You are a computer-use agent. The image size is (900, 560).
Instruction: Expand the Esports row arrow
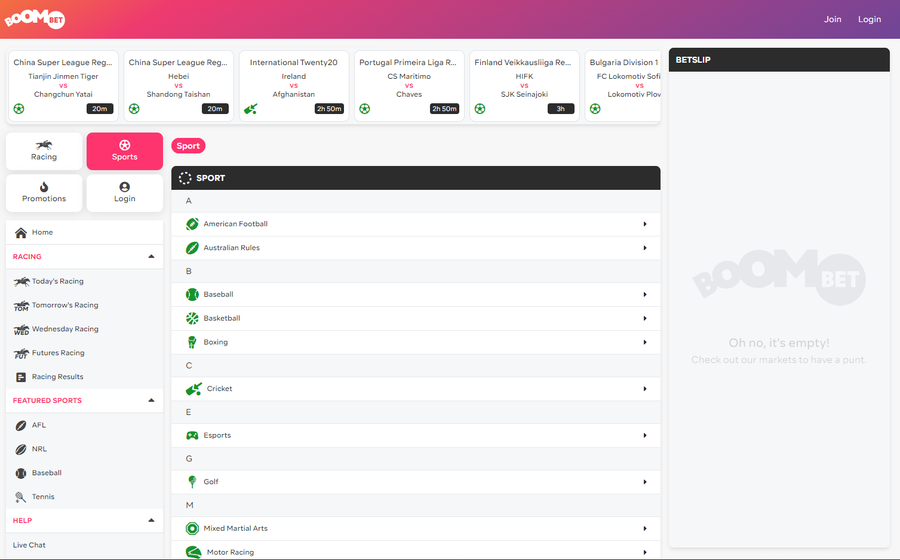[645, 435]
